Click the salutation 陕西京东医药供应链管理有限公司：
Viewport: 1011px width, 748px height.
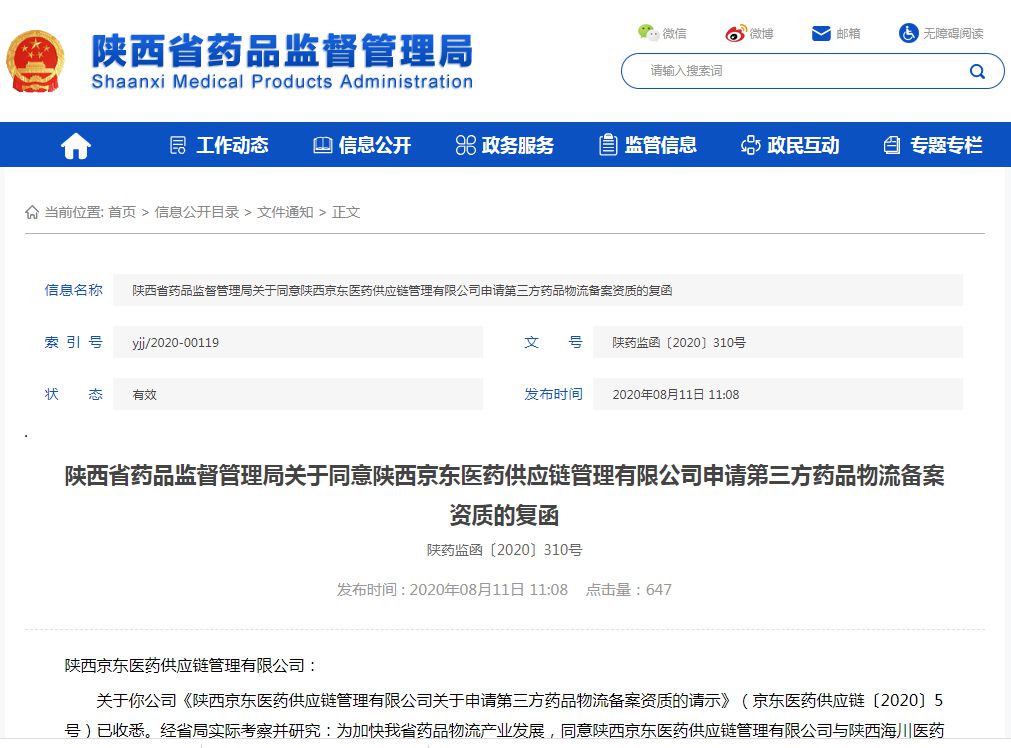[190, 665]
